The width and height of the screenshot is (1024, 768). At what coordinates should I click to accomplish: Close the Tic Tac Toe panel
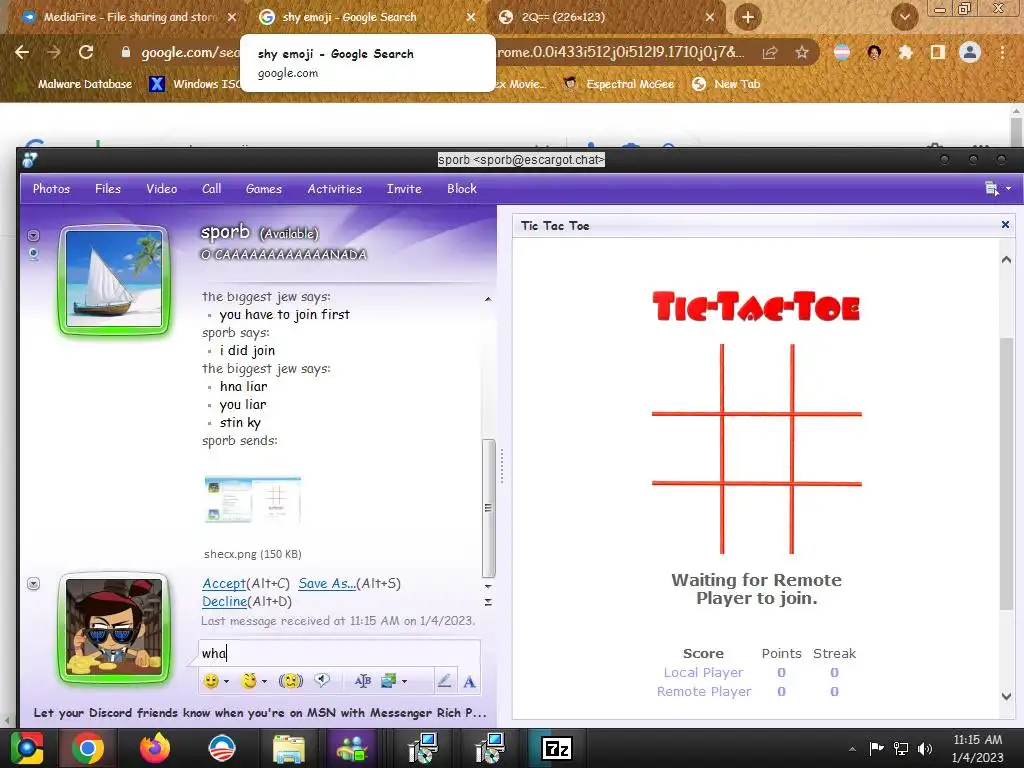[x=1005, y=225]
